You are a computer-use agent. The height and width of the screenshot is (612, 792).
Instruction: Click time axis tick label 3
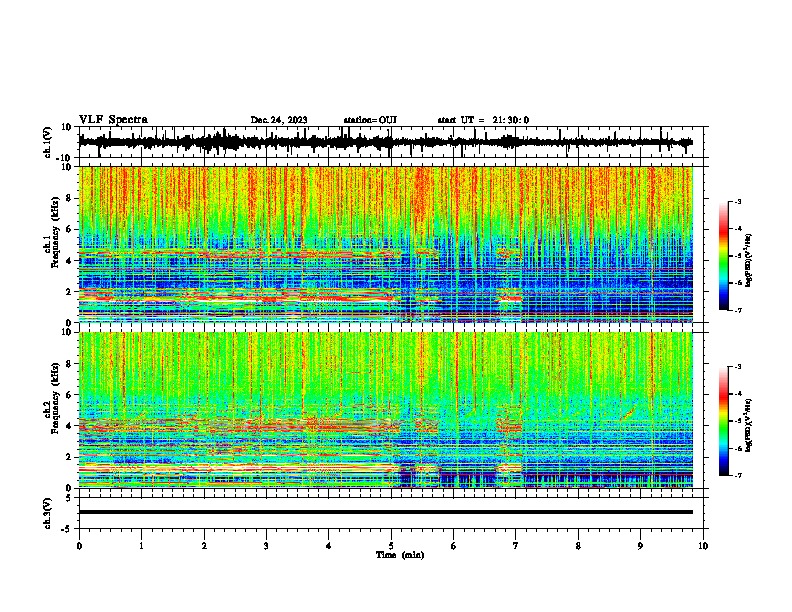266,546
